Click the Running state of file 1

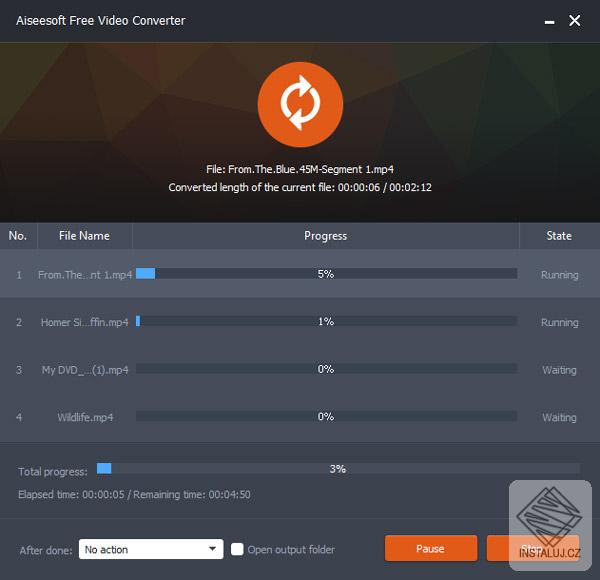[x=559, y=275]
